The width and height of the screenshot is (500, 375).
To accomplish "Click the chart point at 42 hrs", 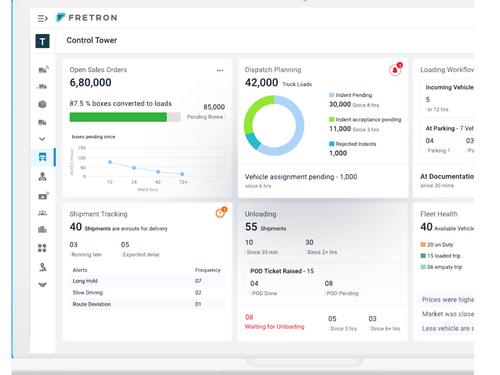I will 158,172.
